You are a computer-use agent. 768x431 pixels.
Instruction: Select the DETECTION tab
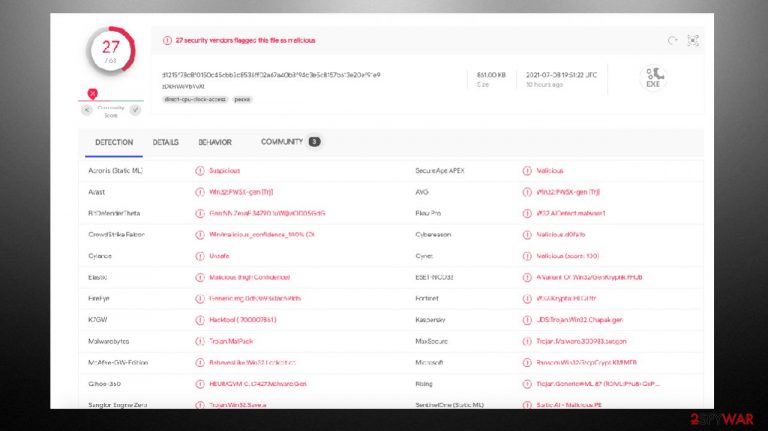click(114, 143)
